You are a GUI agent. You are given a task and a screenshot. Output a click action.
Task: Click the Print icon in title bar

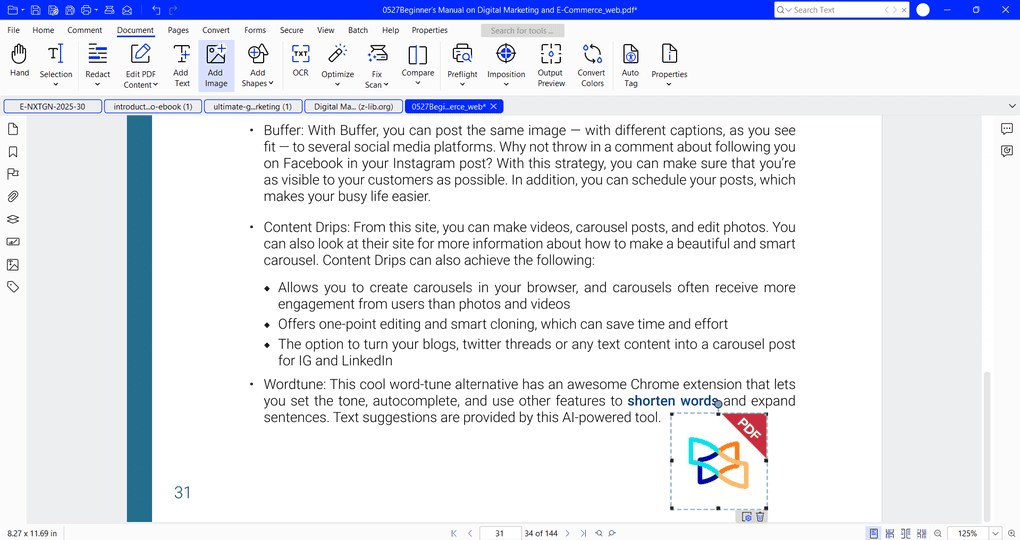86,10
